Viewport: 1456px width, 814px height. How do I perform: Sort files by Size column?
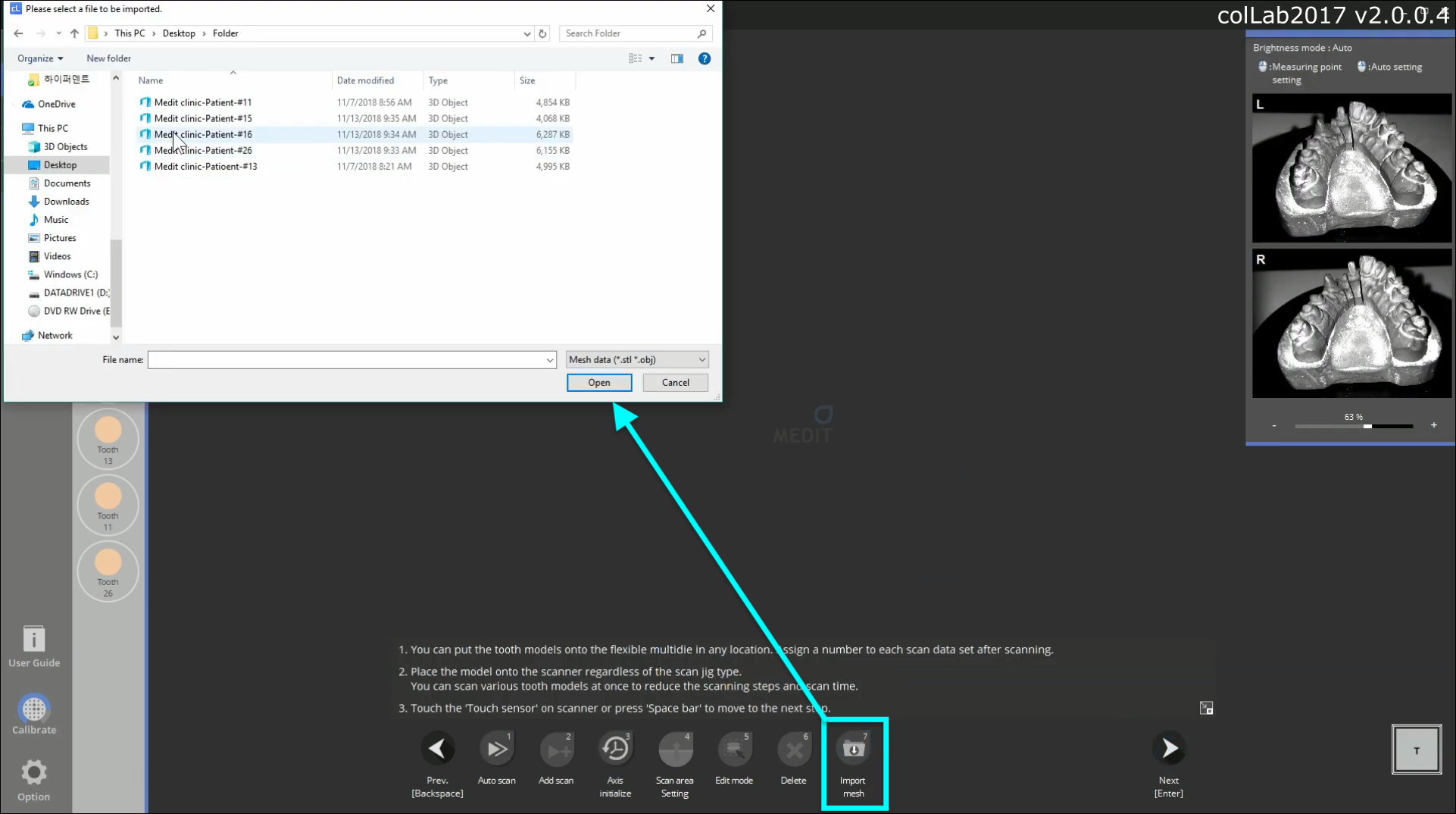545,80
